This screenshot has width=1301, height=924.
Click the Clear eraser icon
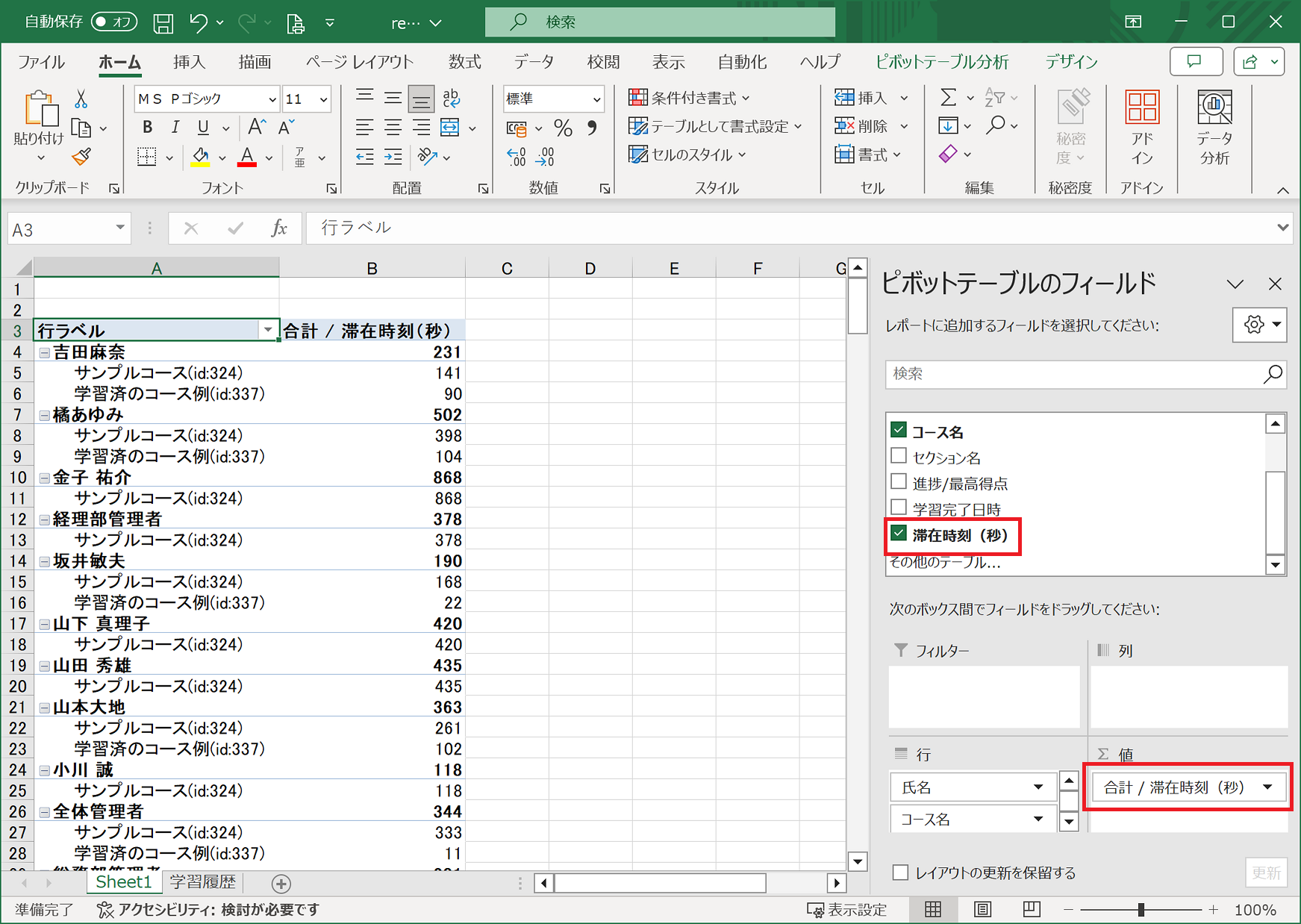pyautogui.click(x=948, y=154)
